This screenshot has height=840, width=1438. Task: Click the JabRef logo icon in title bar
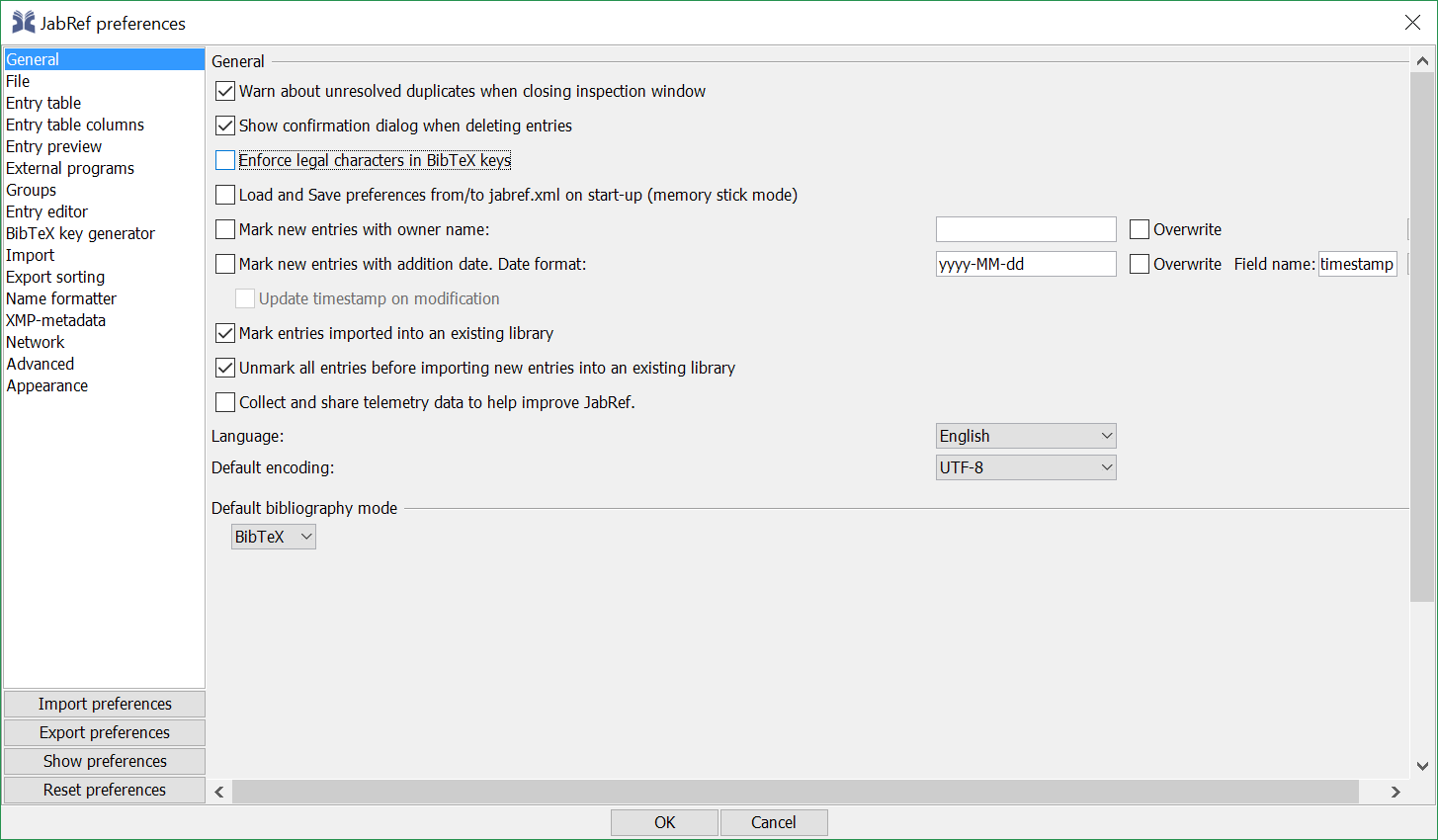click(23, 22)
